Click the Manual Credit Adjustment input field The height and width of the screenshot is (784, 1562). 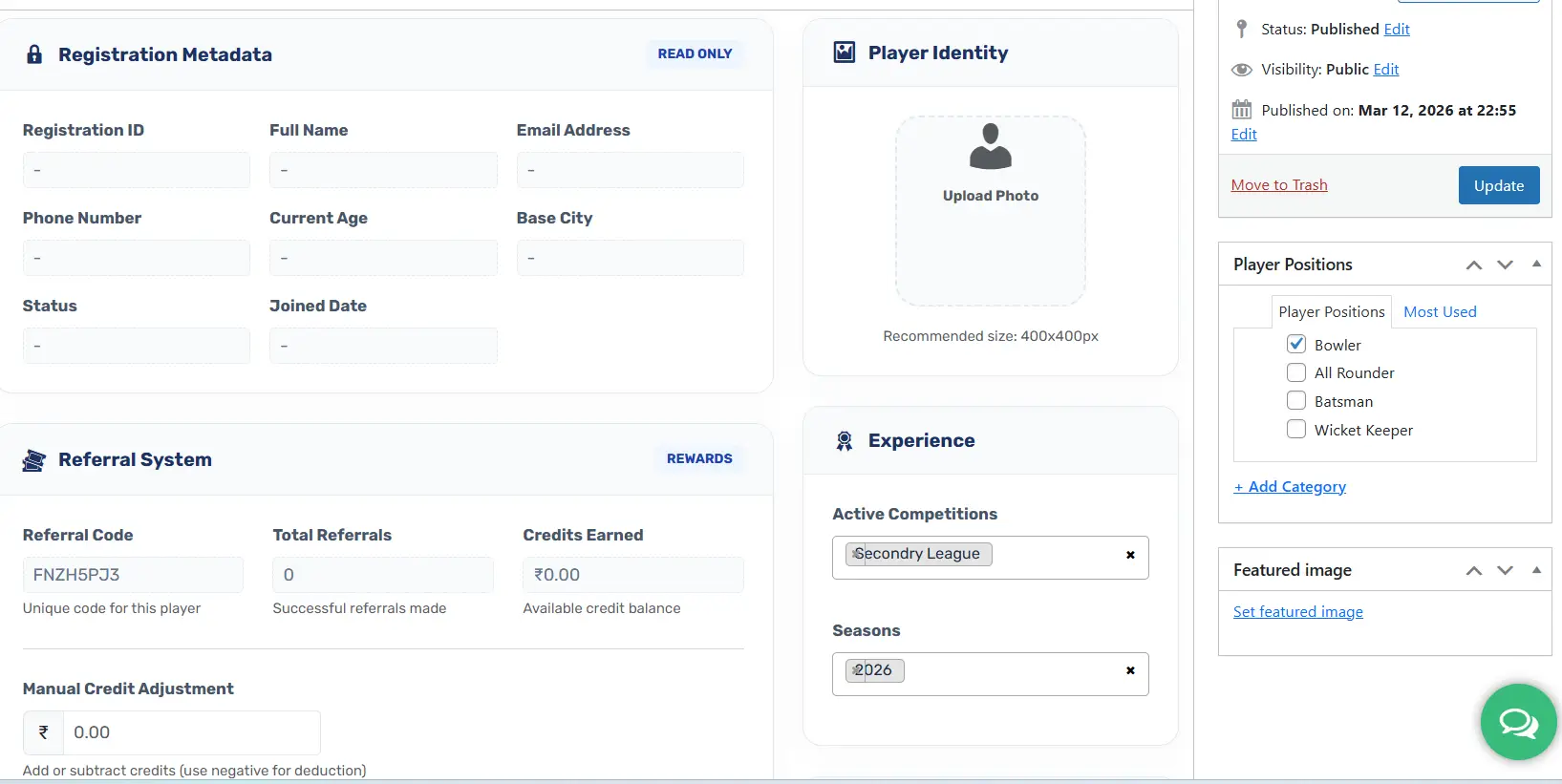191,732
